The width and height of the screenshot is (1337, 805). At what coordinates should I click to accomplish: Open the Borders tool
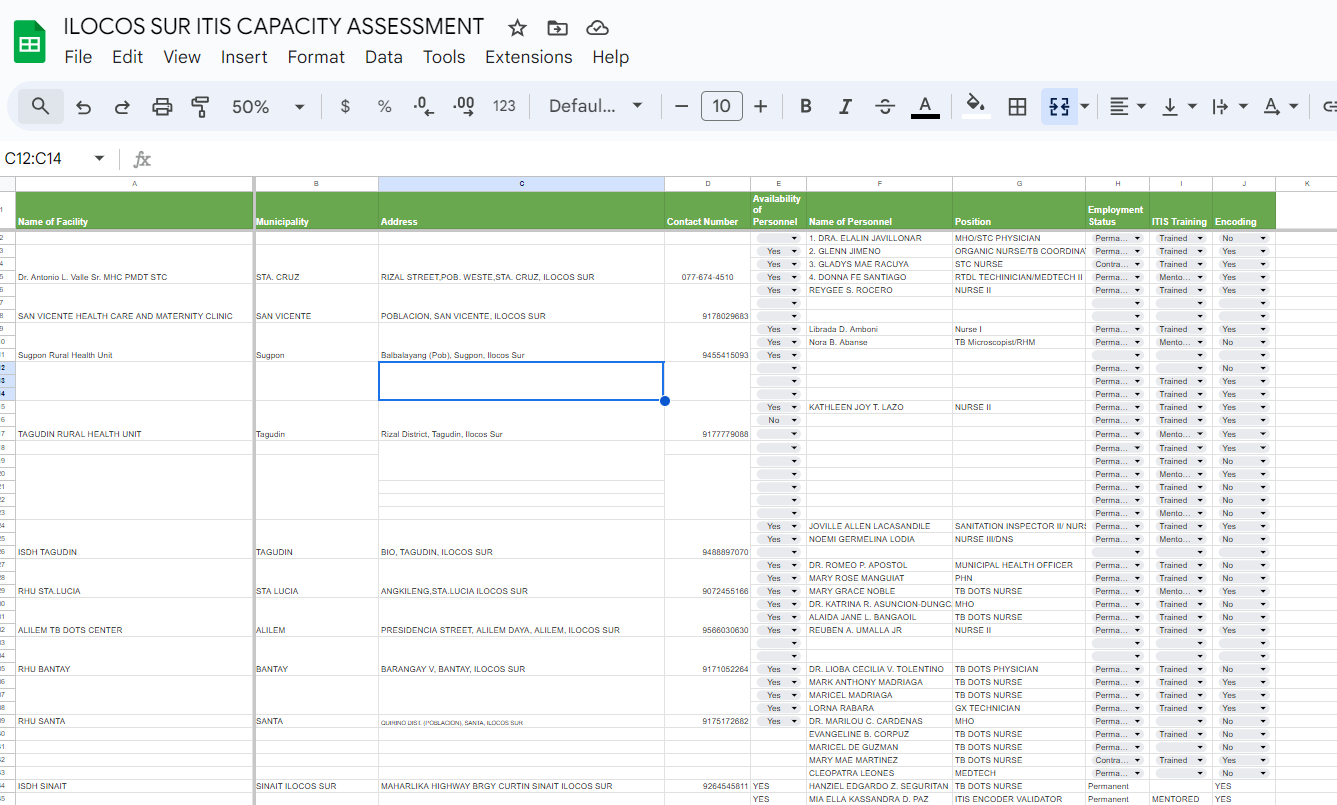tap(1018, 106)
